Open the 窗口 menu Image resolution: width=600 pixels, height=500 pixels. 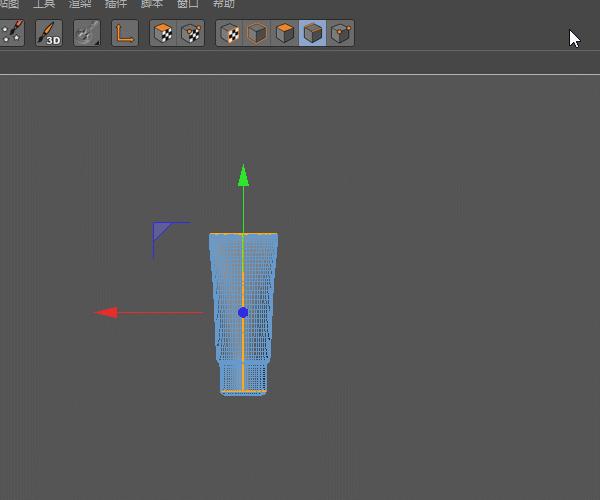coord(188,4)
